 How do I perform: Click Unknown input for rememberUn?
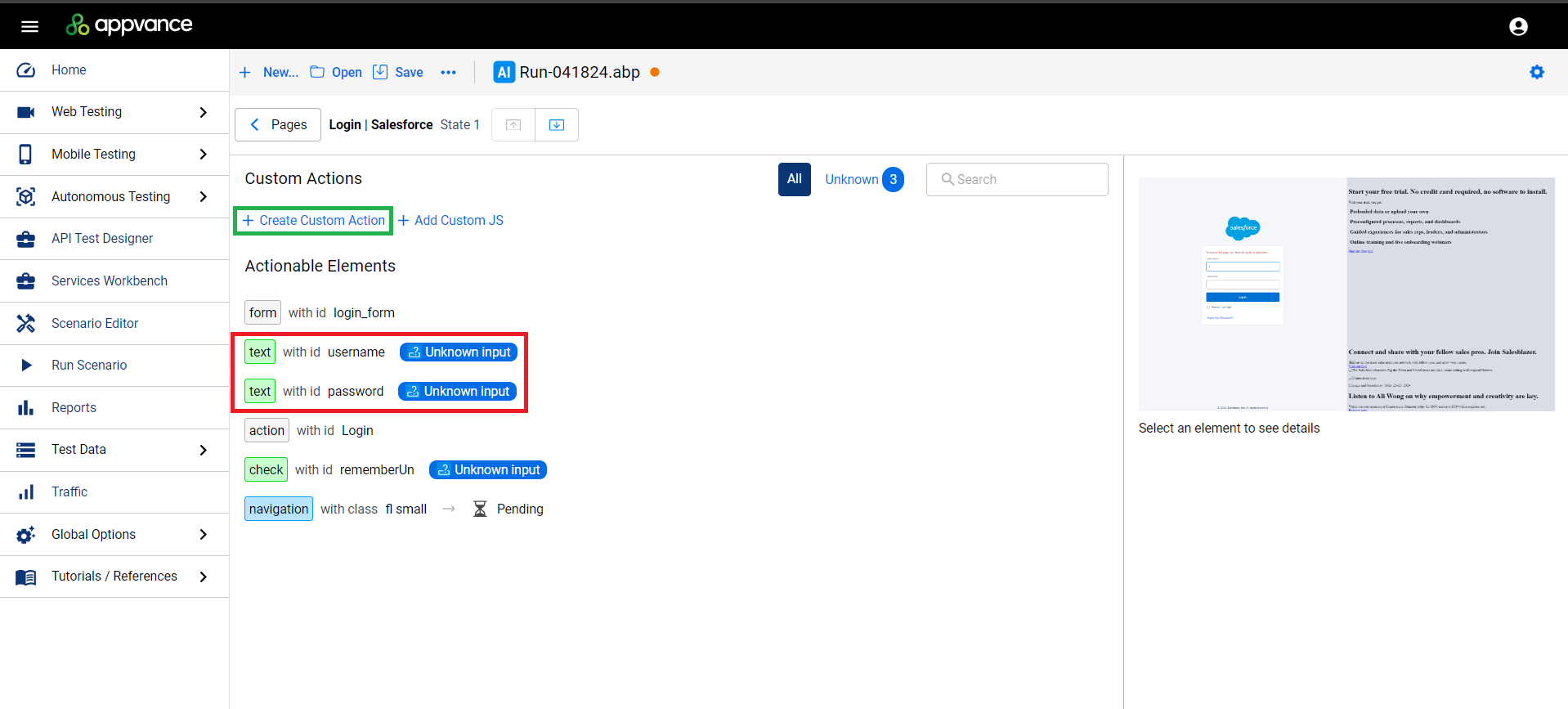point(488,470)
